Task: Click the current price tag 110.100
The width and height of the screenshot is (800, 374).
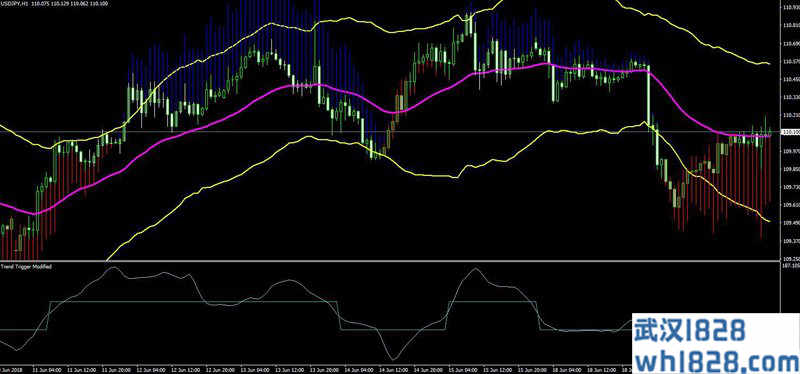Action: point(790,132)
